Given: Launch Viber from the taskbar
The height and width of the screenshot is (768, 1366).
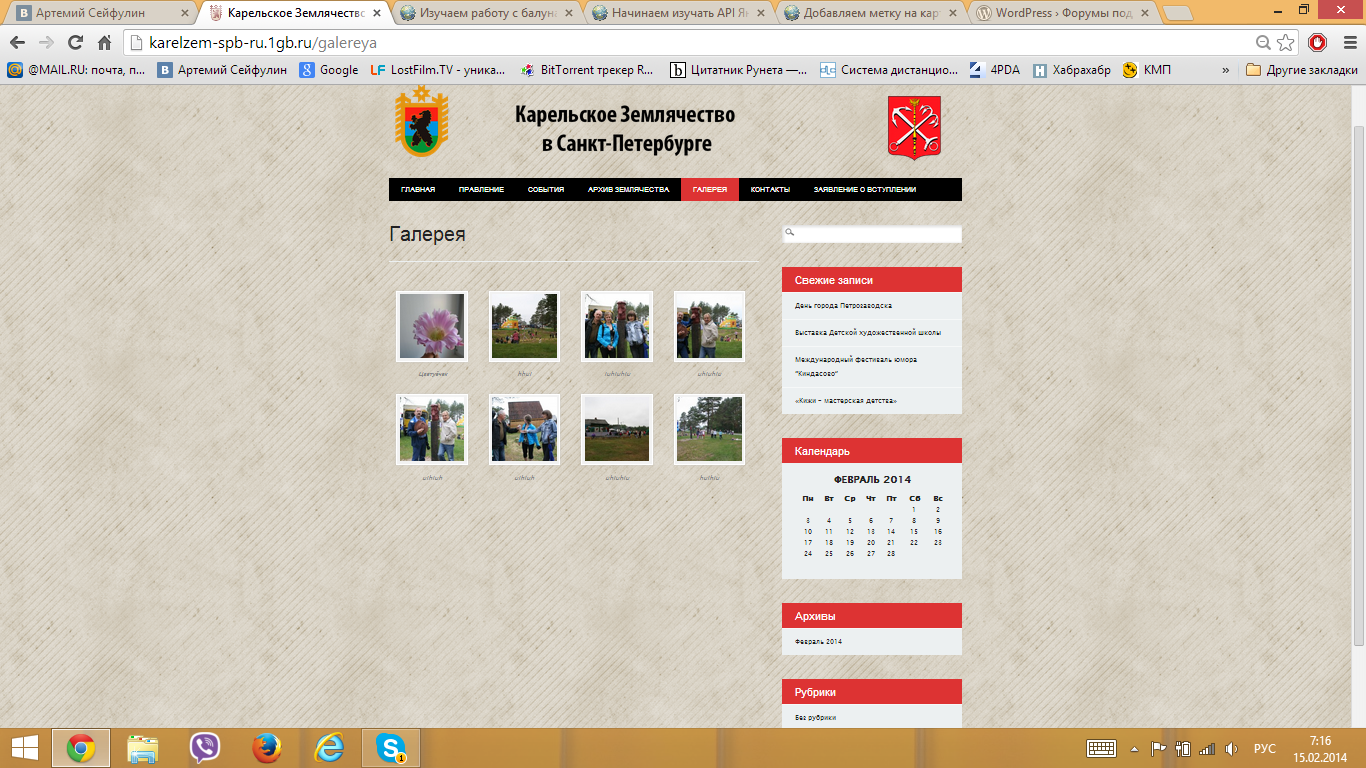Looking at the screenshot, I should tap(205, 747).
